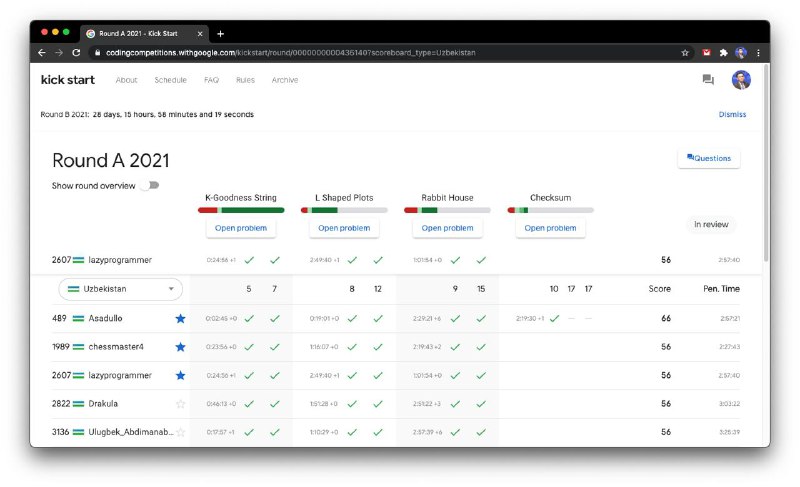Click the Round A 2021 heading

tap(110, 161)
